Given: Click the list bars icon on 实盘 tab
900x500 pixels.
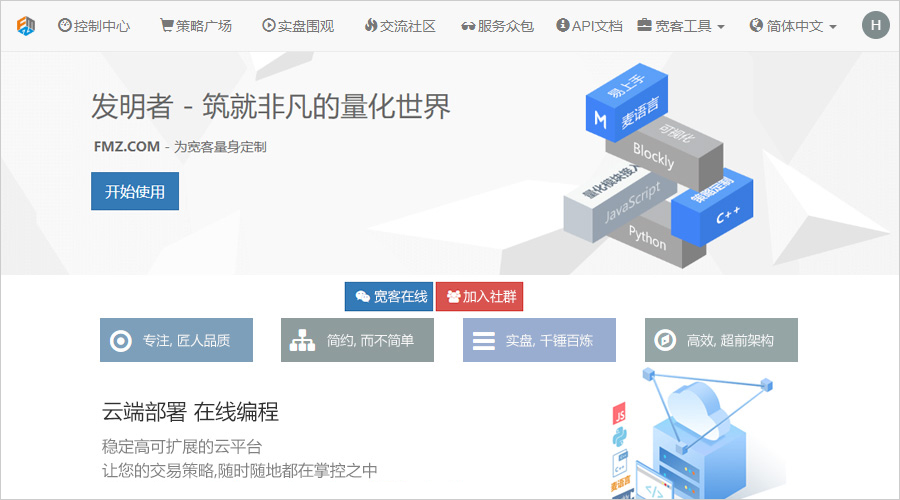Looking at the screenshot, I should (x=483, y=341).
